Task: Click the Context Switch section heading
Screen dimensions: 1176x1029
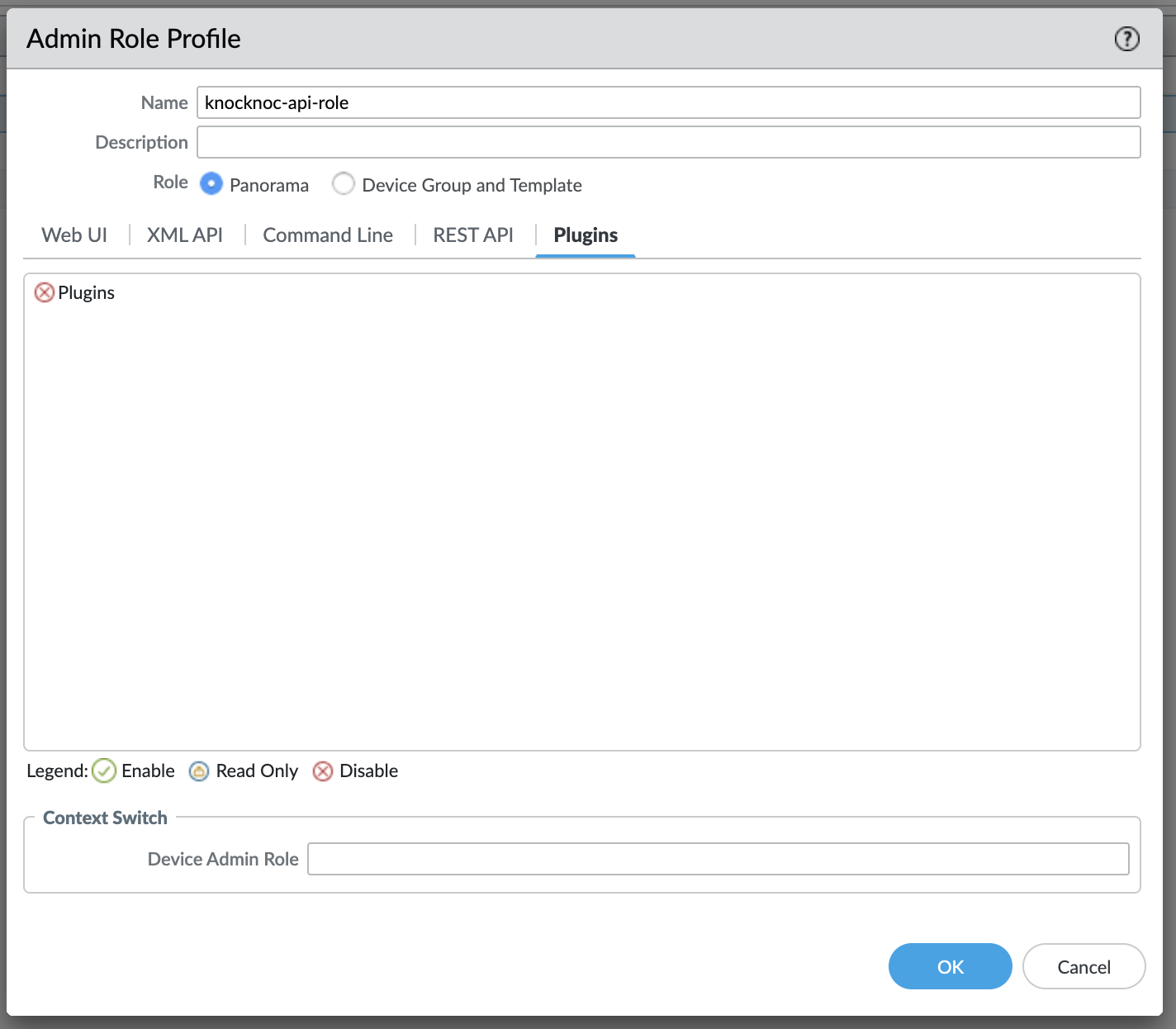Action: click(105, 818)
